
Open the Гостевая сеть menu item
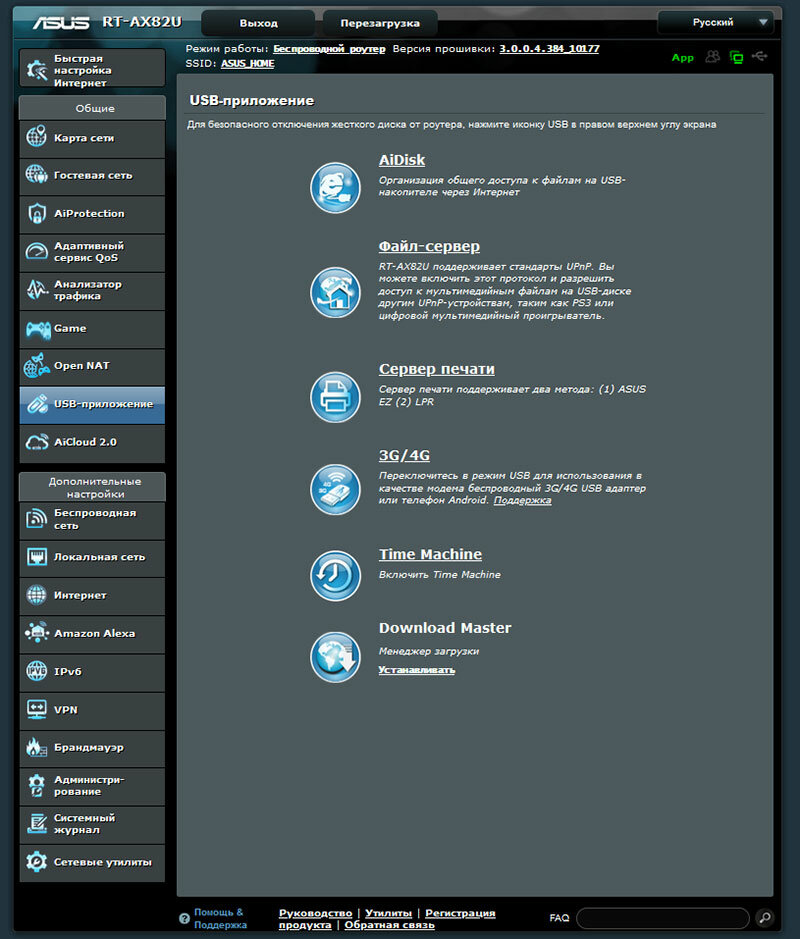coord(92,175)
